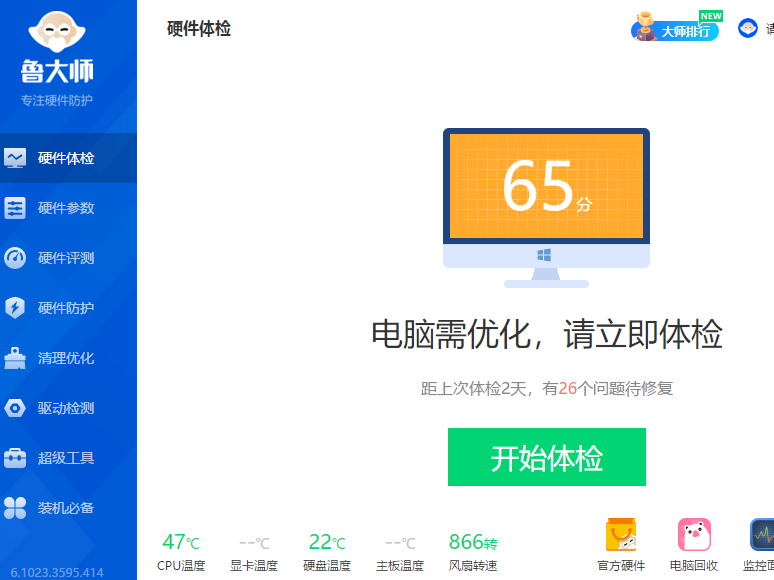Click the 65分 score monitor graphic
This screenshot has width=774, height=580.
(546, 207)
